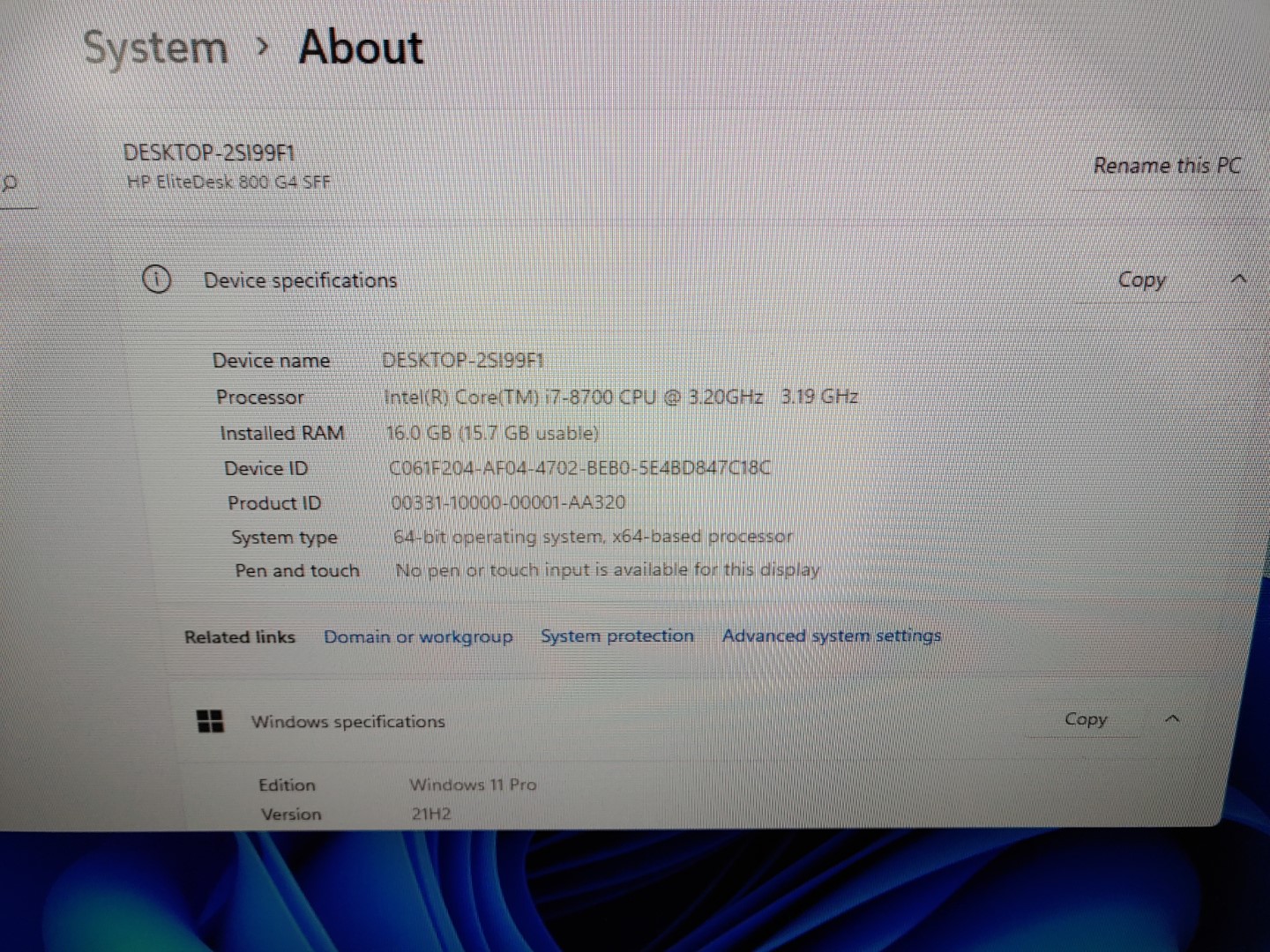Click the Processor label
This screenshot has width=1270, height=952.
click(x=259, y=398)
